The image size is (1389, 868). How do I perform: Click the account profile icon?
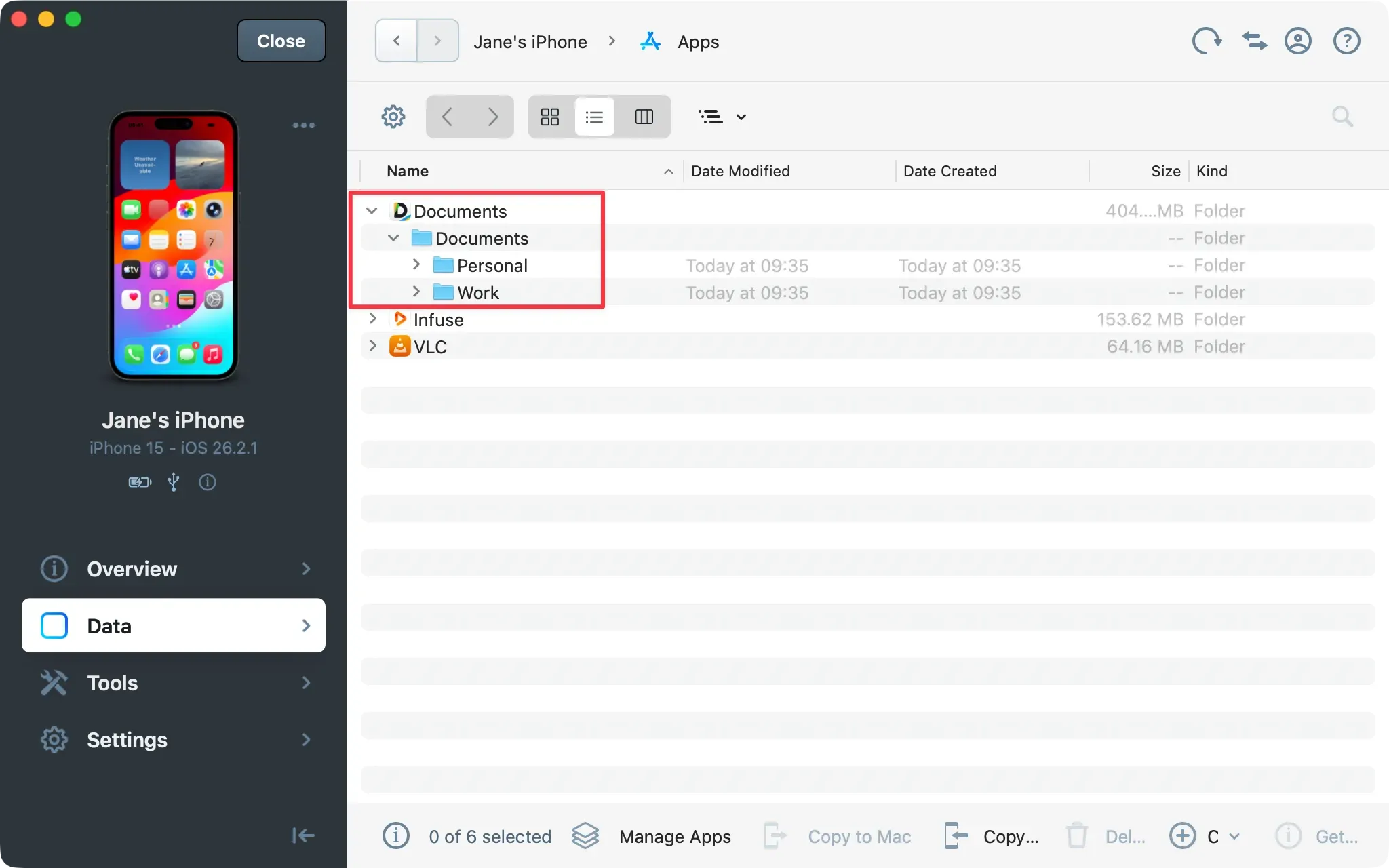click(x=1298, y=41)
